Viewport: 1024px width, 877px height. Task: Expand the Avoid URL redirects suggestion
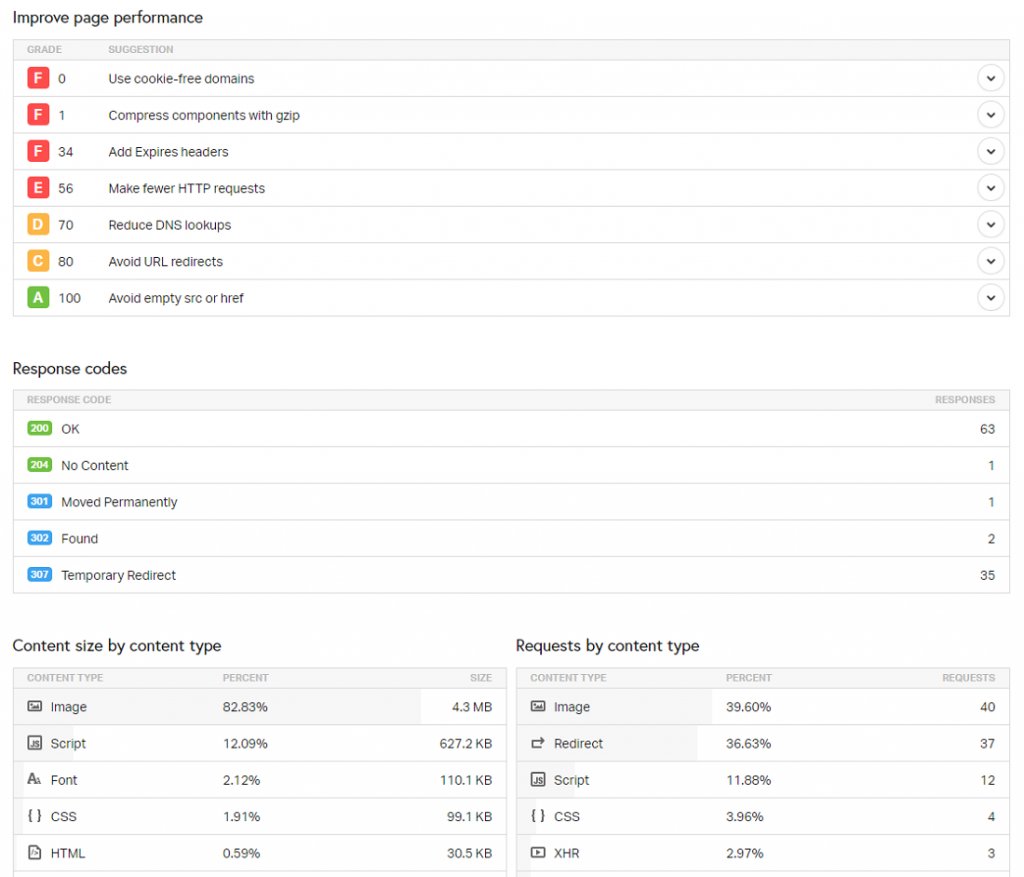coord(991,261)
